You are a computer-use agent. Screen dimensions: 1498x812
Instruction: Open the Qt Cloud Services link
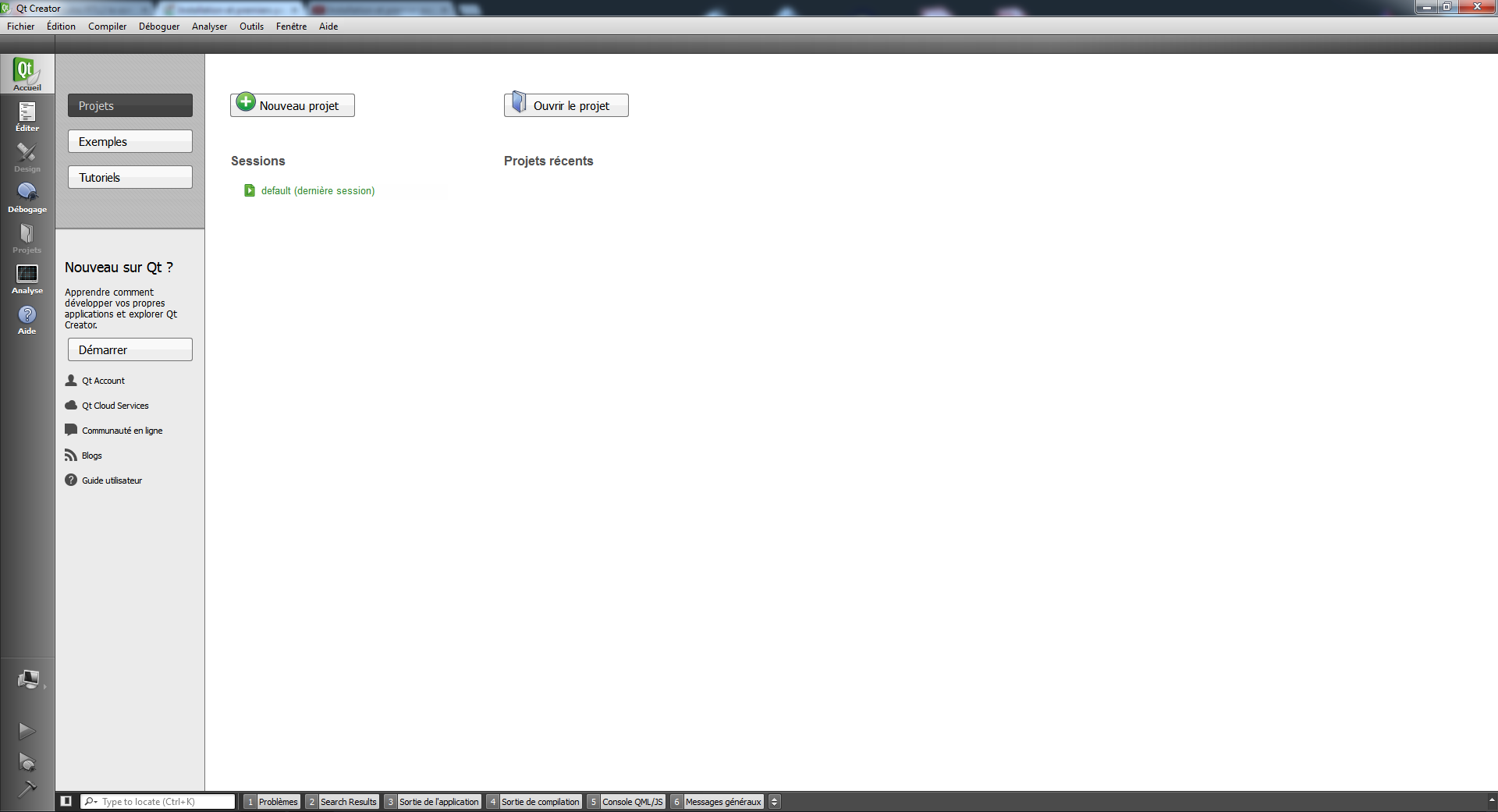coord(115,406)
